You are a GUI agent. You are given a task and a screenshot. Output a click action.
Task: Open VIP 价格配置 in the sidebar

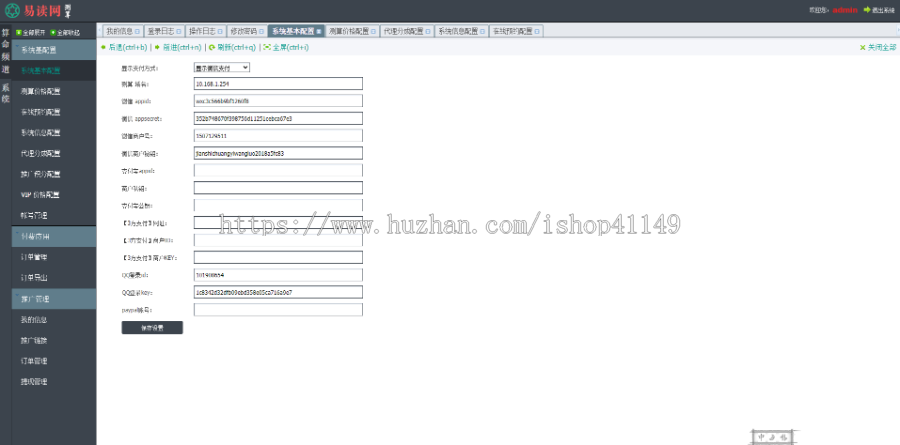pos(54,195)
